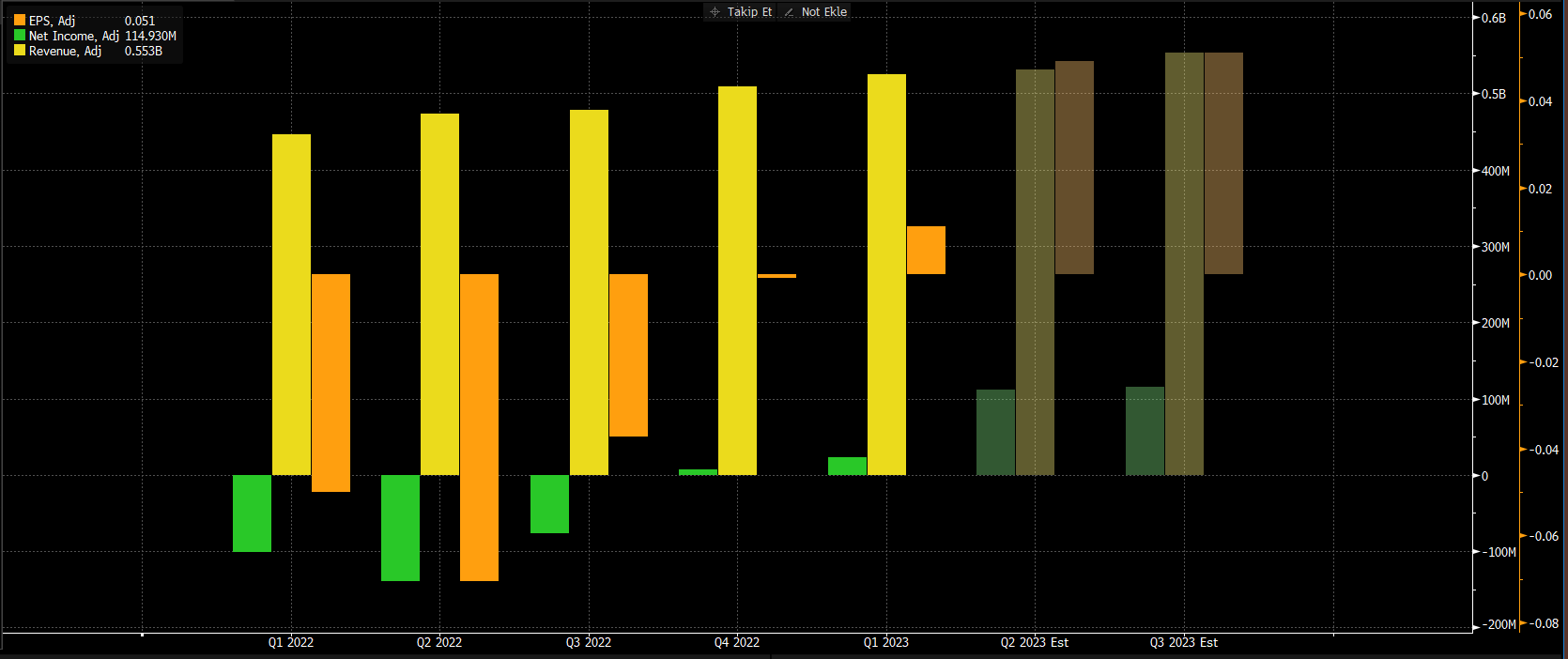This screenshot has width=1568, height=659.
Task: Select the 'Net Income, Adj' legend label
Action: 74,36
